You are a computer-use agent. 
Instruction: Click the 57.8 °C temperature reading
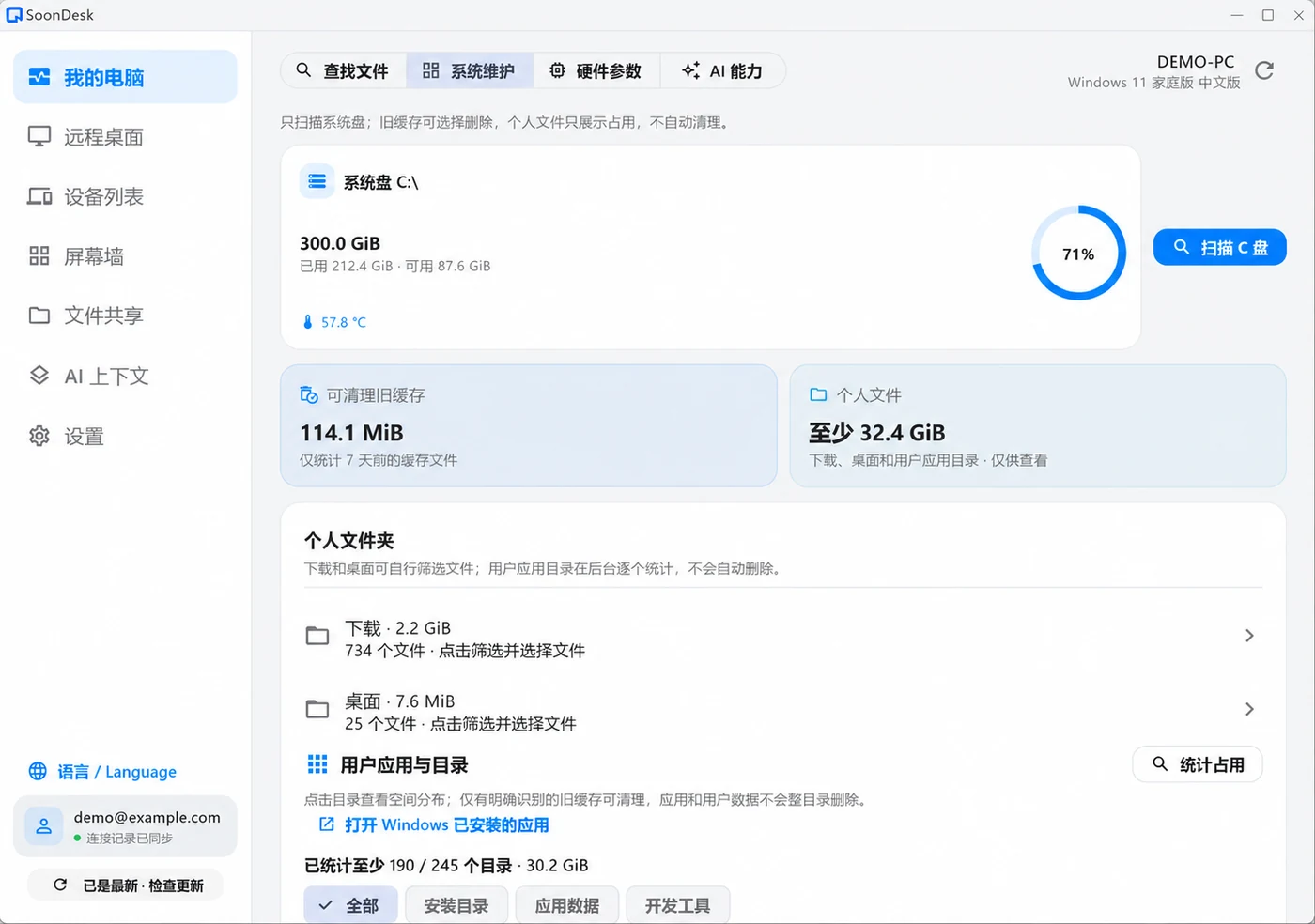pyautogui.click(x=334, y=322)
